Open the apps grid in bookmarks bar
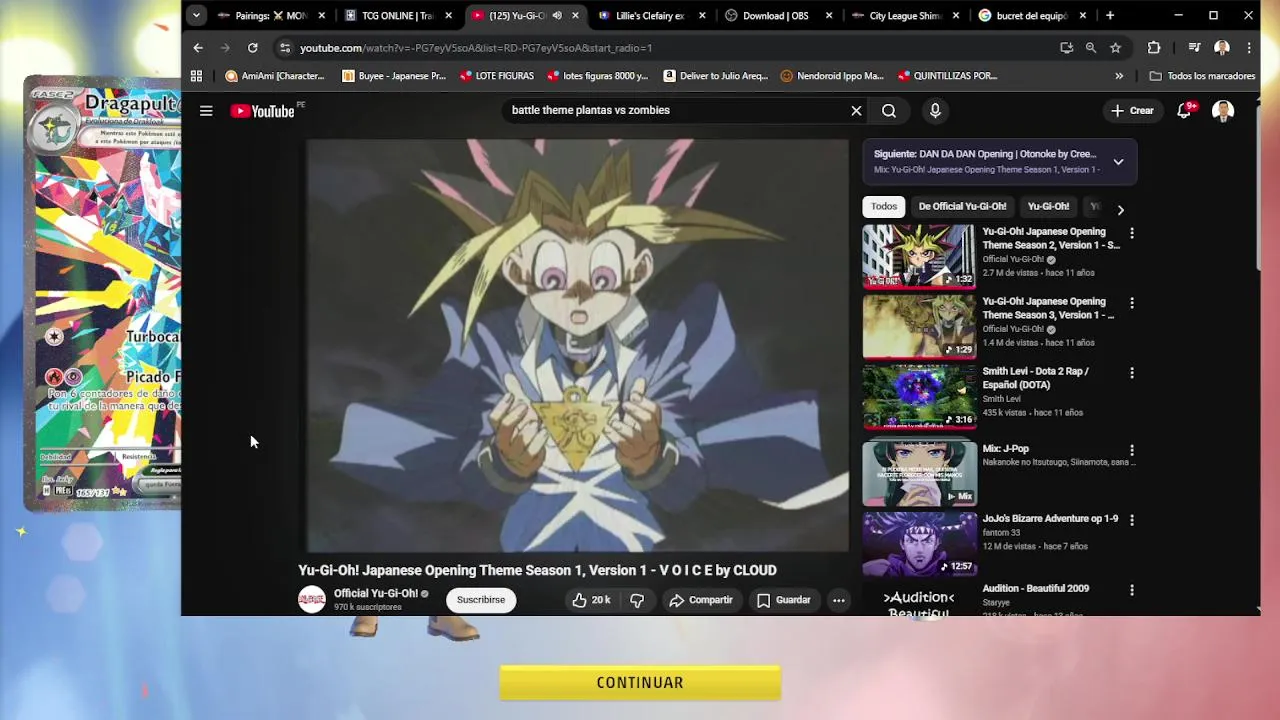Screen dimensions: 1280x720 tap(196, 76)
